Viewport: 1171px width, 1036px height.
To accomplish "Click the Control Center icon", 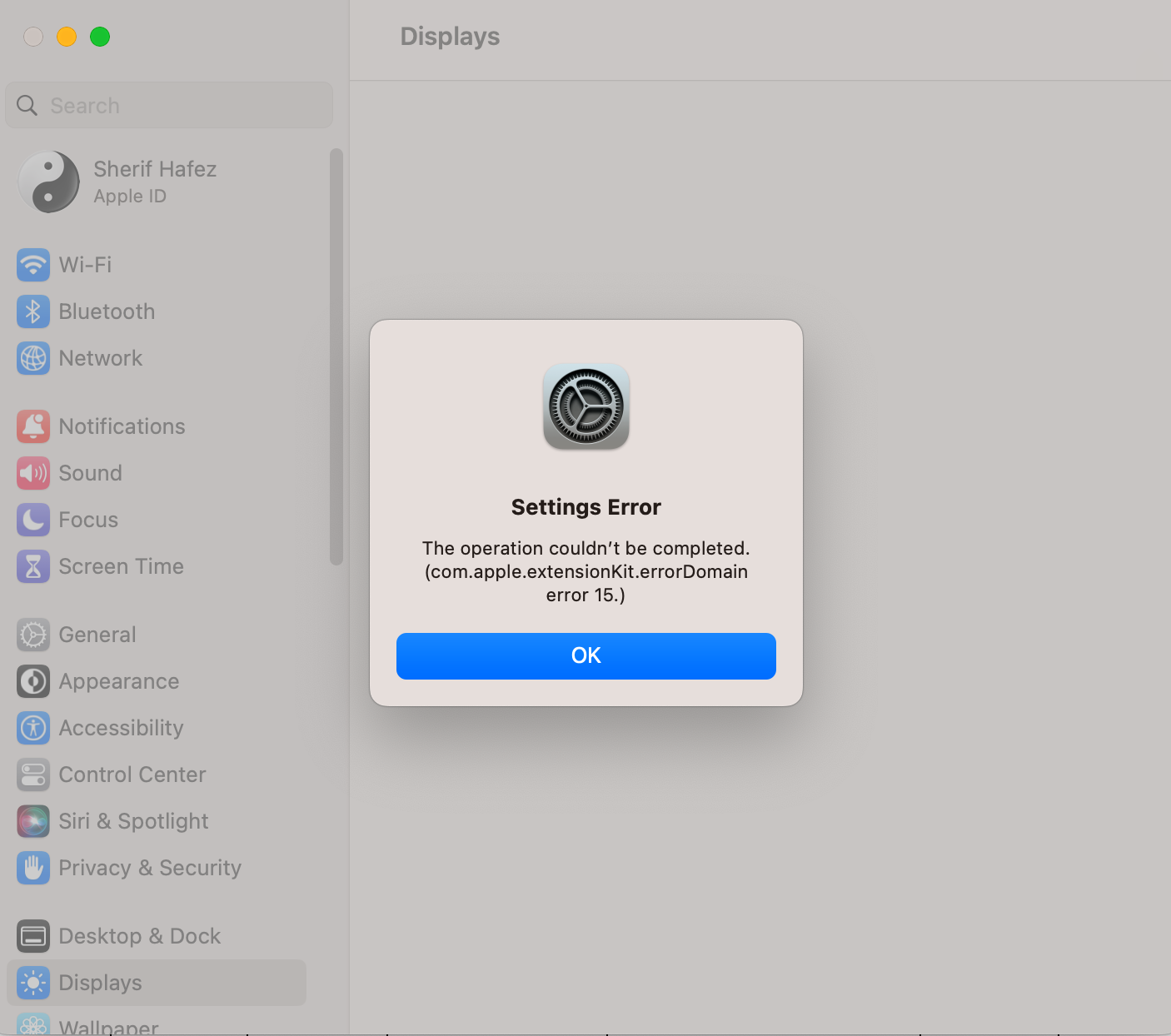I will coord(33,775).
